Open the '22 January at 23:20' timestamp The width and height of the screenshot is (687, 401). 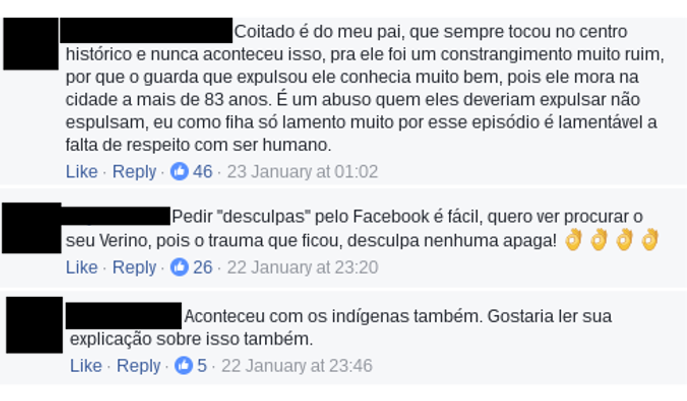tap(302, 267)
